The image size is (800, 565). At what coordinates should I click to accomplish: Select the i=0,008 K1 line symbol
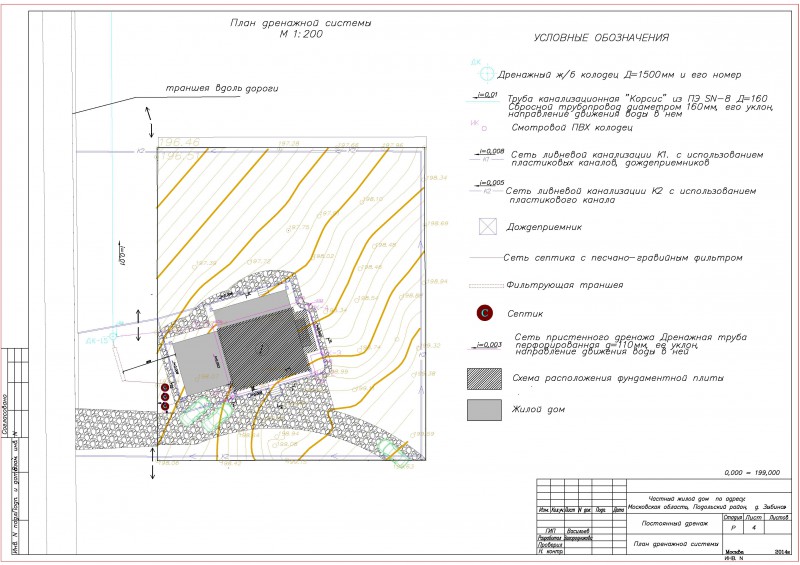[487, 155]
